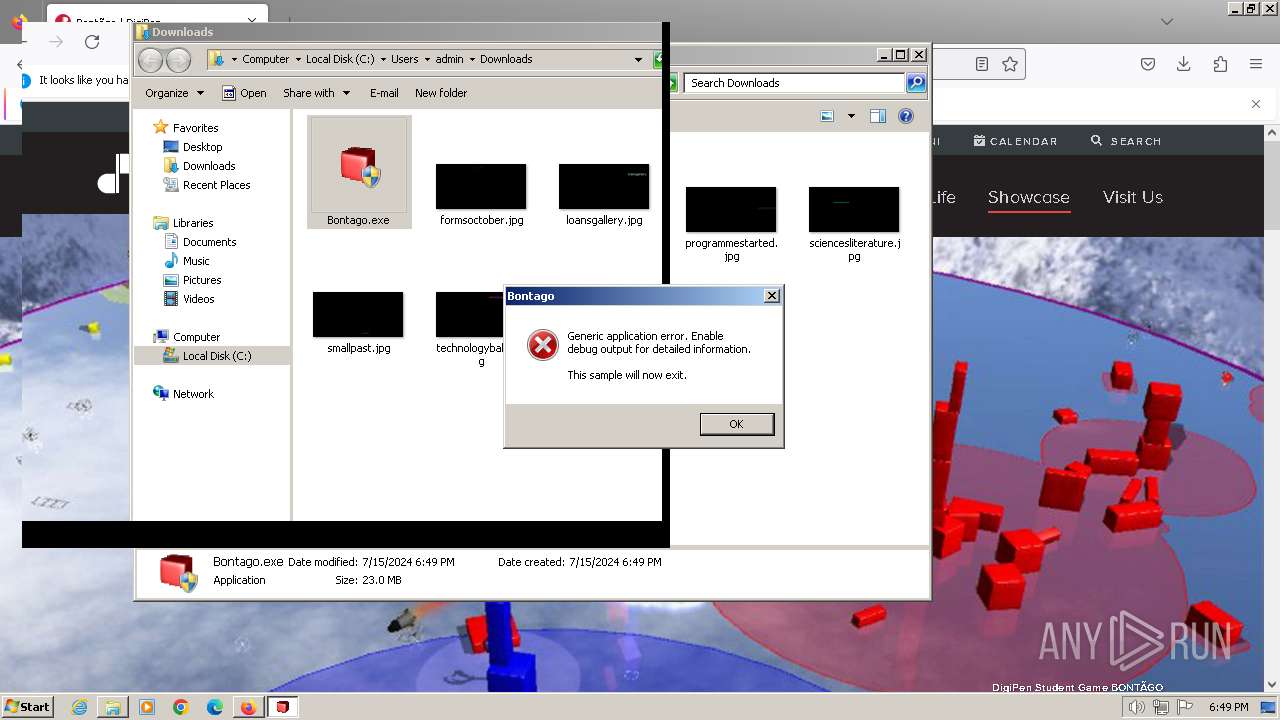1280x720 pixels.
Task: Click Local Disk (C:) breadcrumb segment
Action: [x=340, y=59]
